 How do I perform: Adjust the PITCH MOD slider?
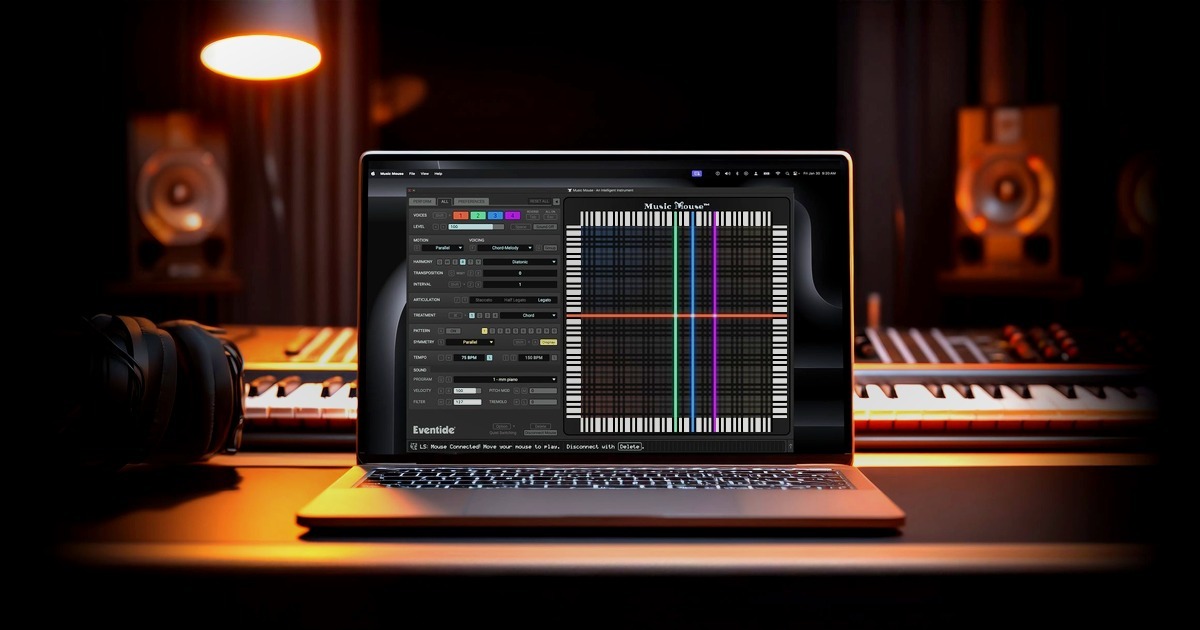click(x=543, y=391)
